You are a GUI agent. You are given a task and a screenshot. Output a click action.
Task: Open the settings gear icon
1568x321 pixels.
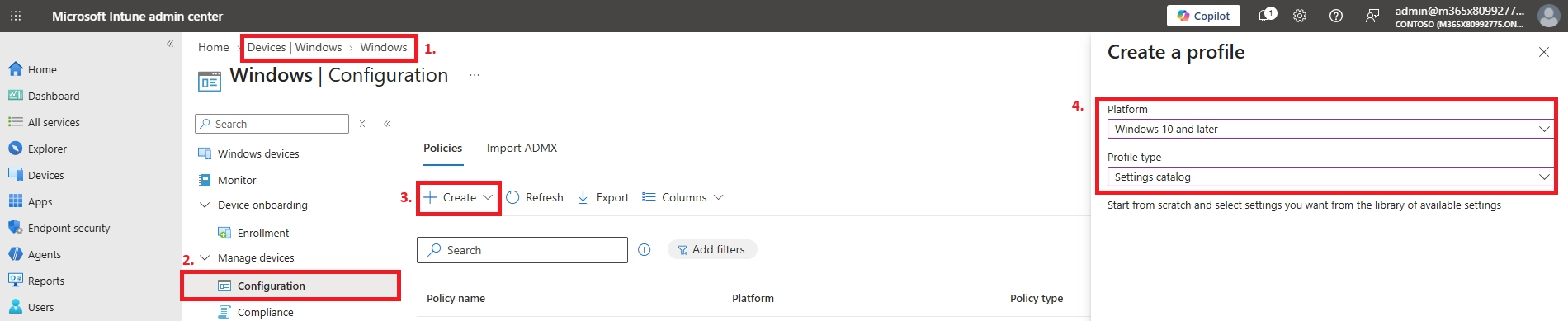click(x=1300, y=16)
